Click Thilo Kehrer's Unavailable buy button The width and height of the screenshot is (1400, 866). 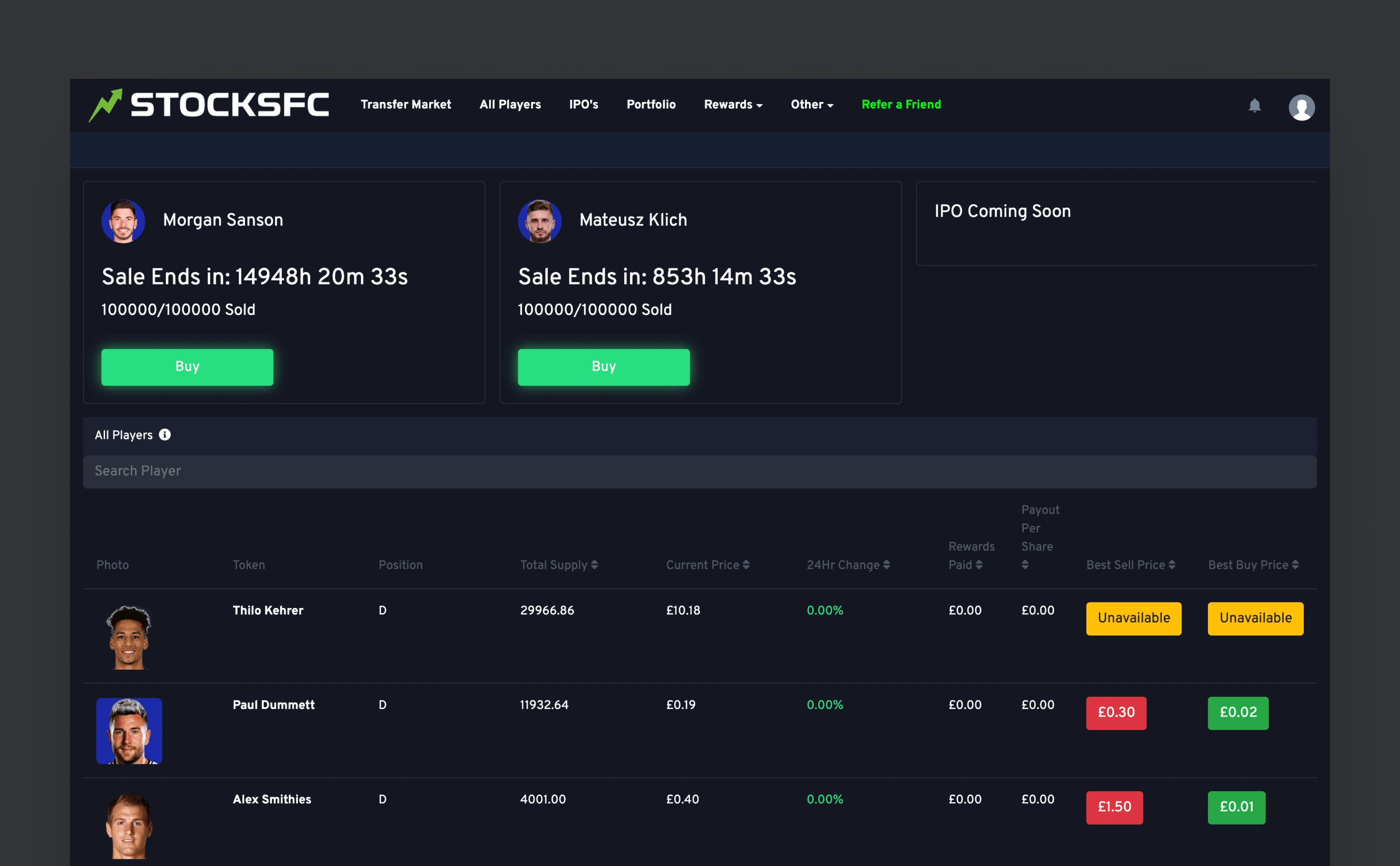[1256, 619]
